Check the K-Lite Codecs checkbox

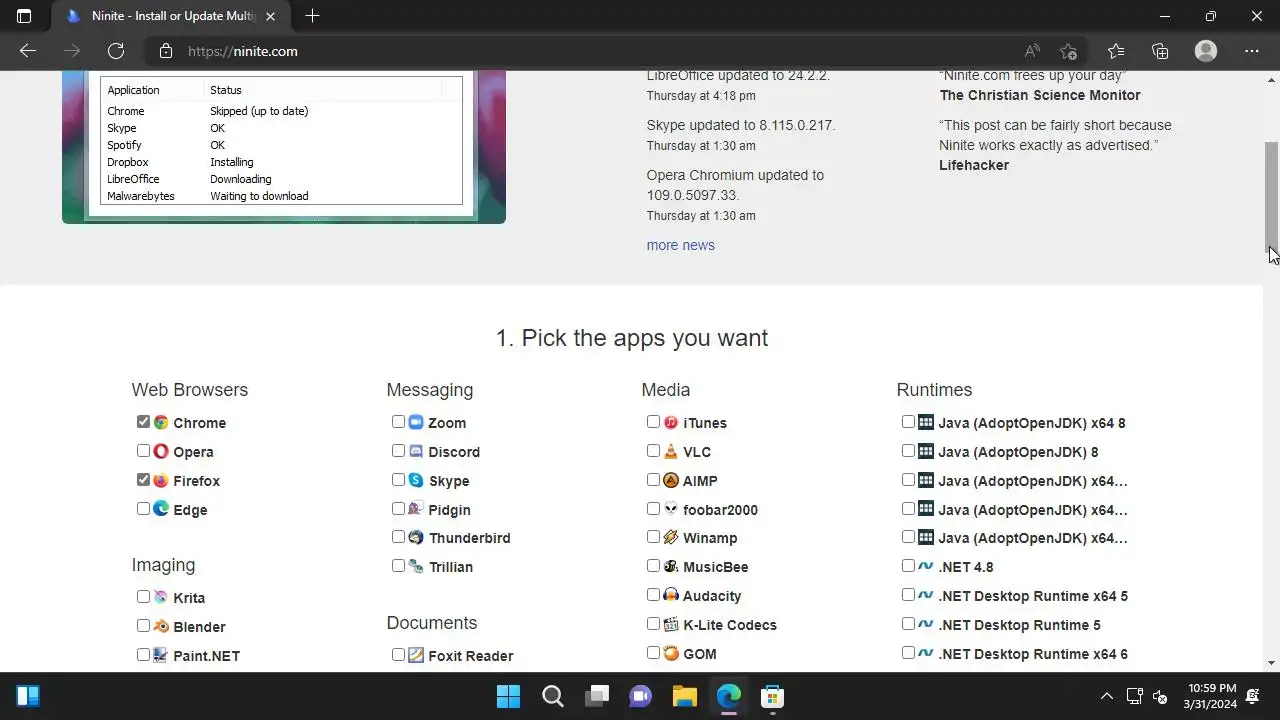coord(653,624)
